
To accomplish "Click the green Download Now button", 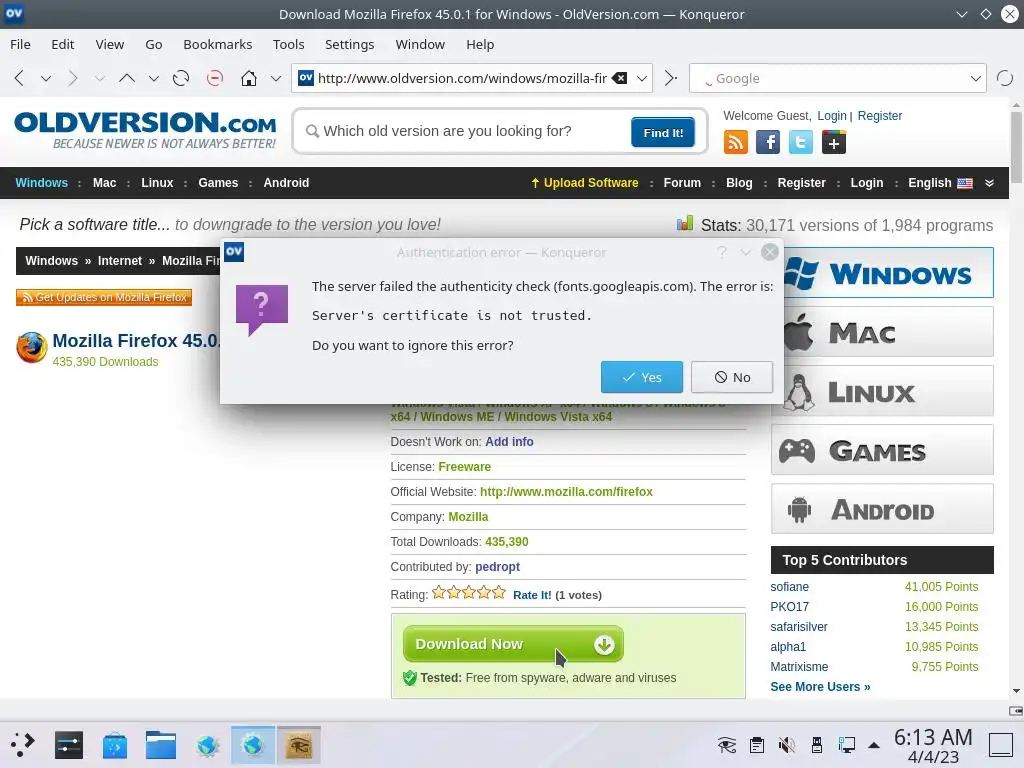I will coord(513,644).
